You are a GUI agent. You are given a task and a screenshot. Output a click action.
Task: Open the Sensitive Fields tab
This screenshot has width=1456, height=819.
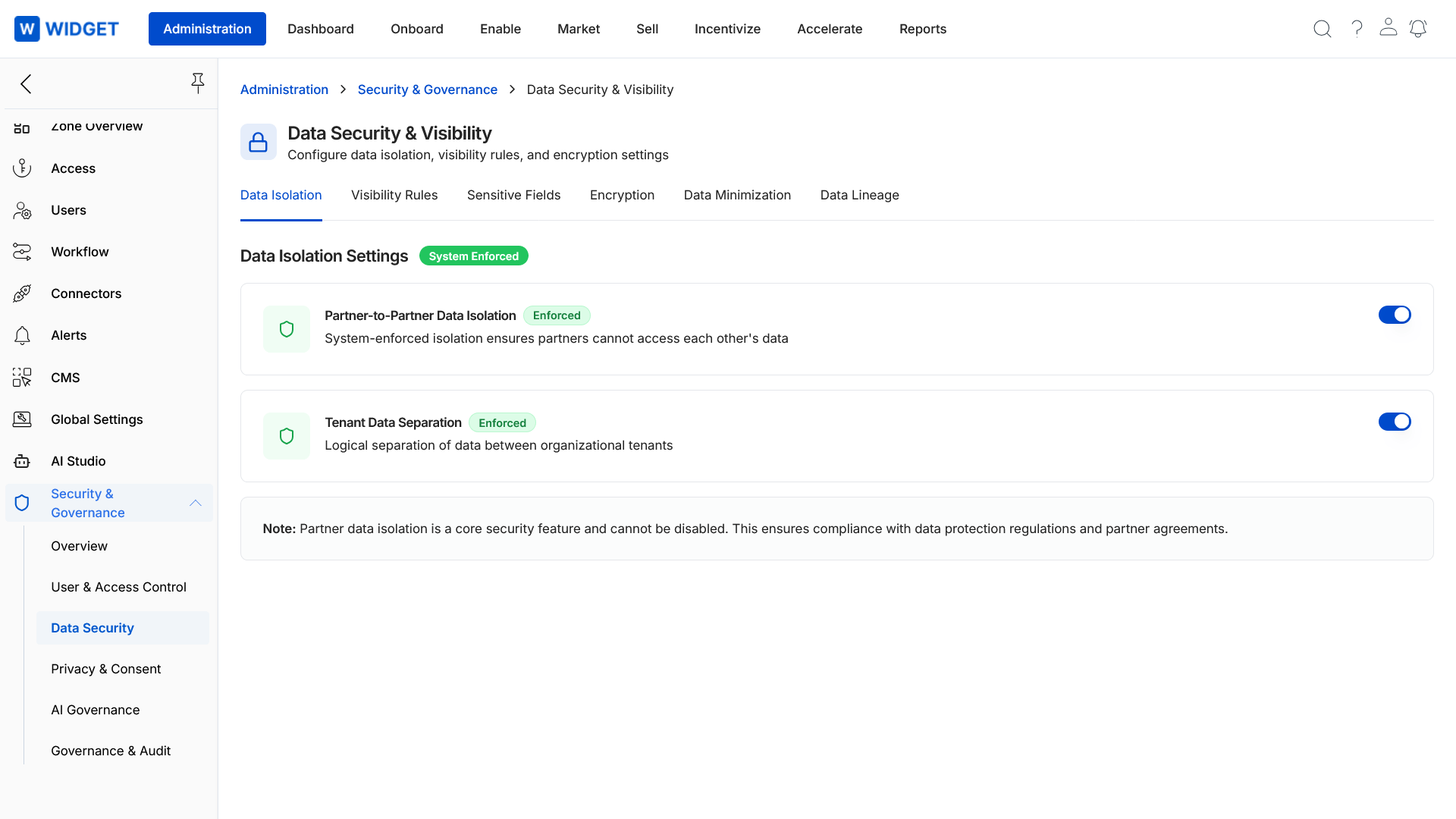(513, 195)
